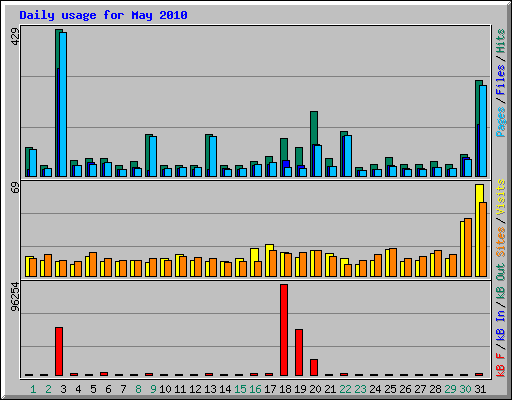
Task: Select day 11 on the x-axis
Action: tap(180, 389)
